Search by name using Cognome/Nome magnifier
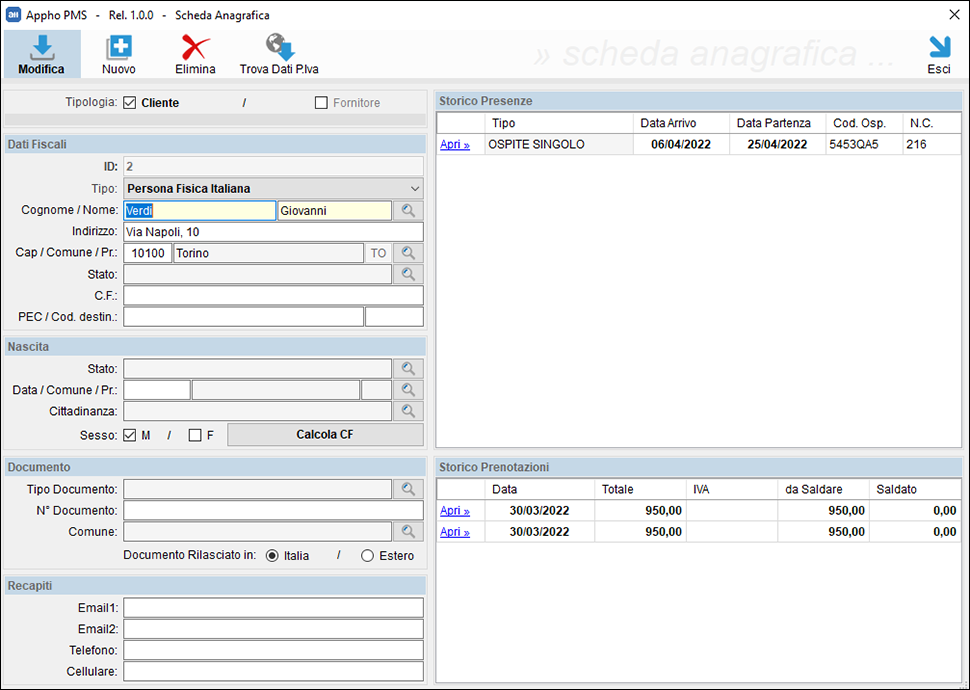 (x=408, y=210)
